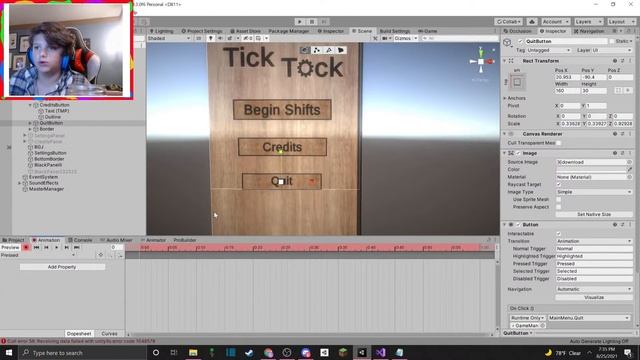Open the Cloud services icon
This screenshot has width=640, height=360.
(x=532, y=22)
